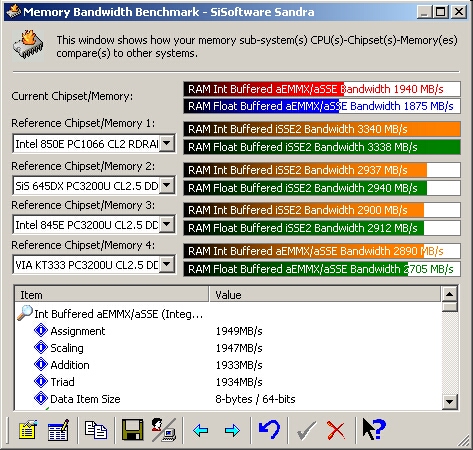The width and height of the screenshot is (473, 450).
Task: Click the Item column header
Action: [x=112, y=295]
